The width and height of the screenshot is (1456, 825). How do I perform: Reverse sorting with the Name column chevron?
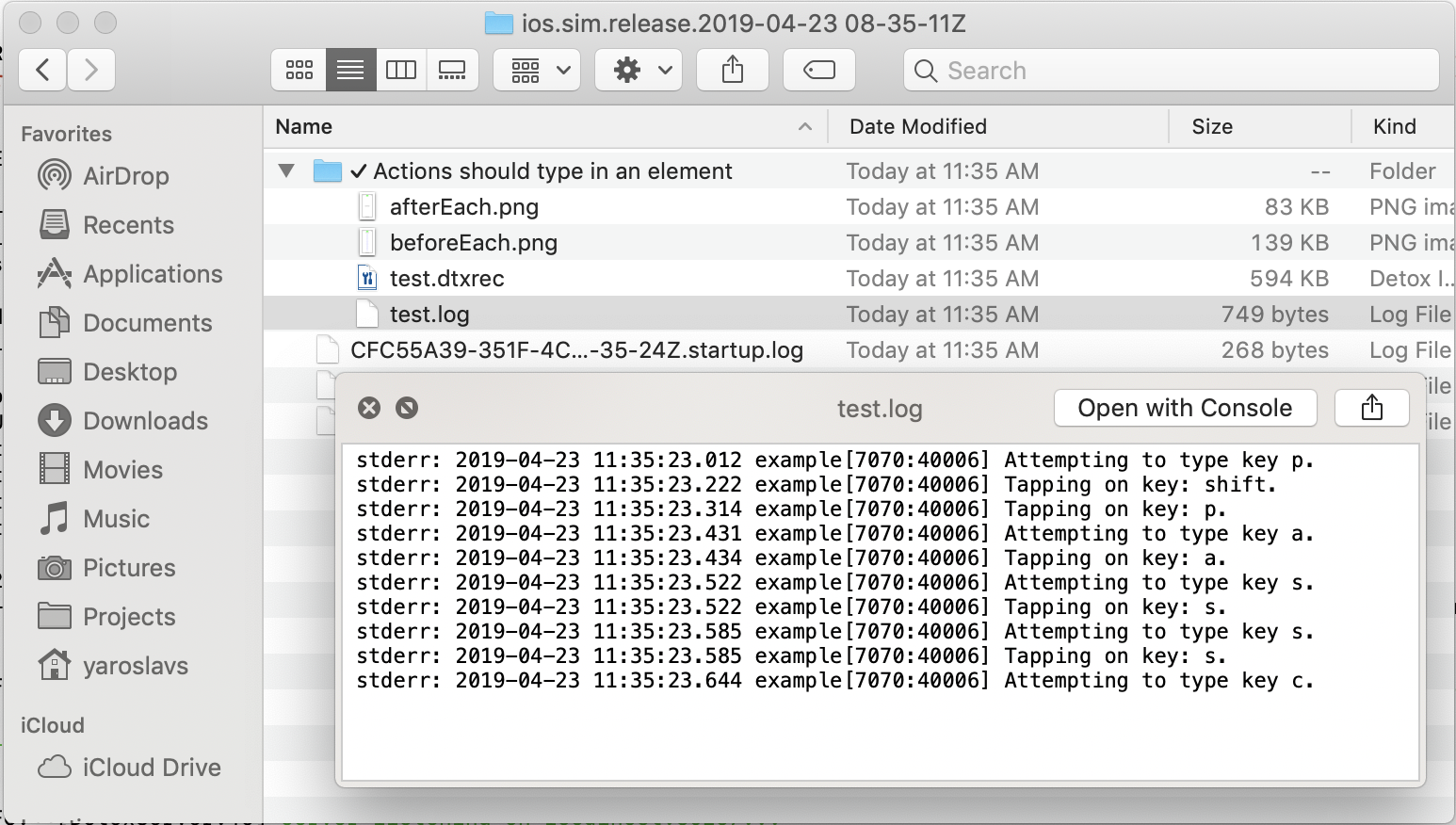(805, 126)
